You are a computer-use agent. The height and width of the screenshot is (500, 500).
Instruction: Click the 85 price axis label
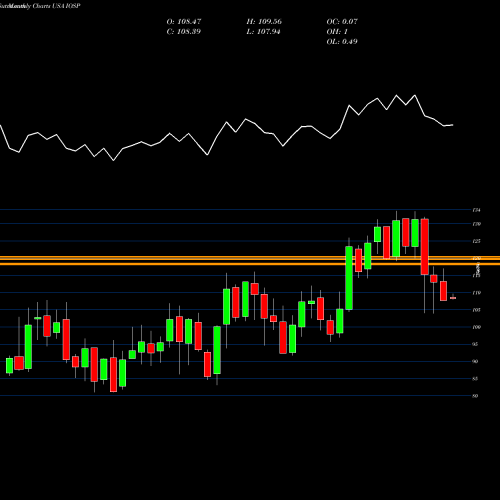pyautogui.click(x=476, y=379)
